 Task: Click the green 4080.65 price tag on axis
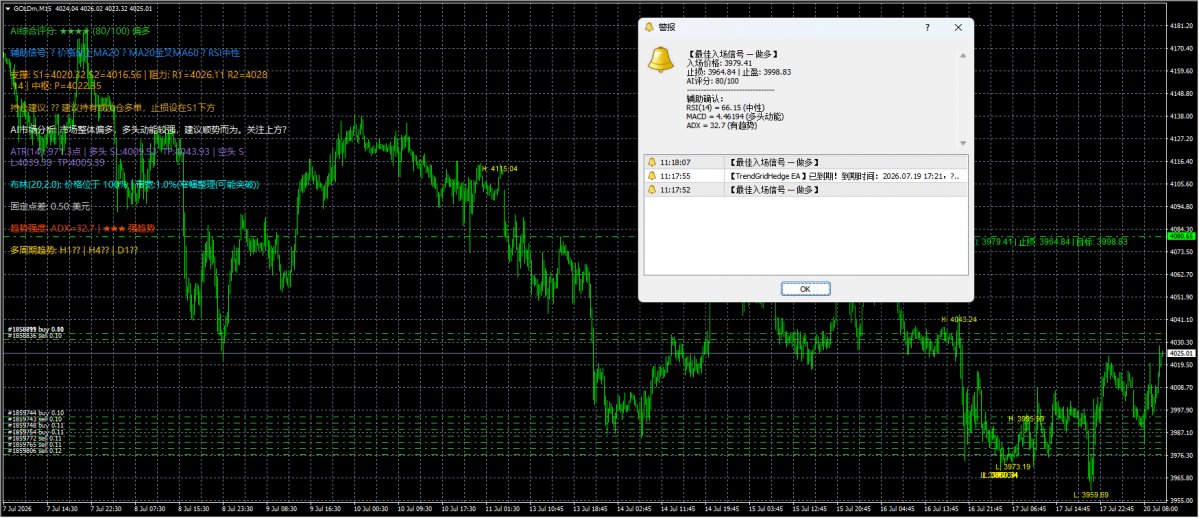click(1176, 236)
